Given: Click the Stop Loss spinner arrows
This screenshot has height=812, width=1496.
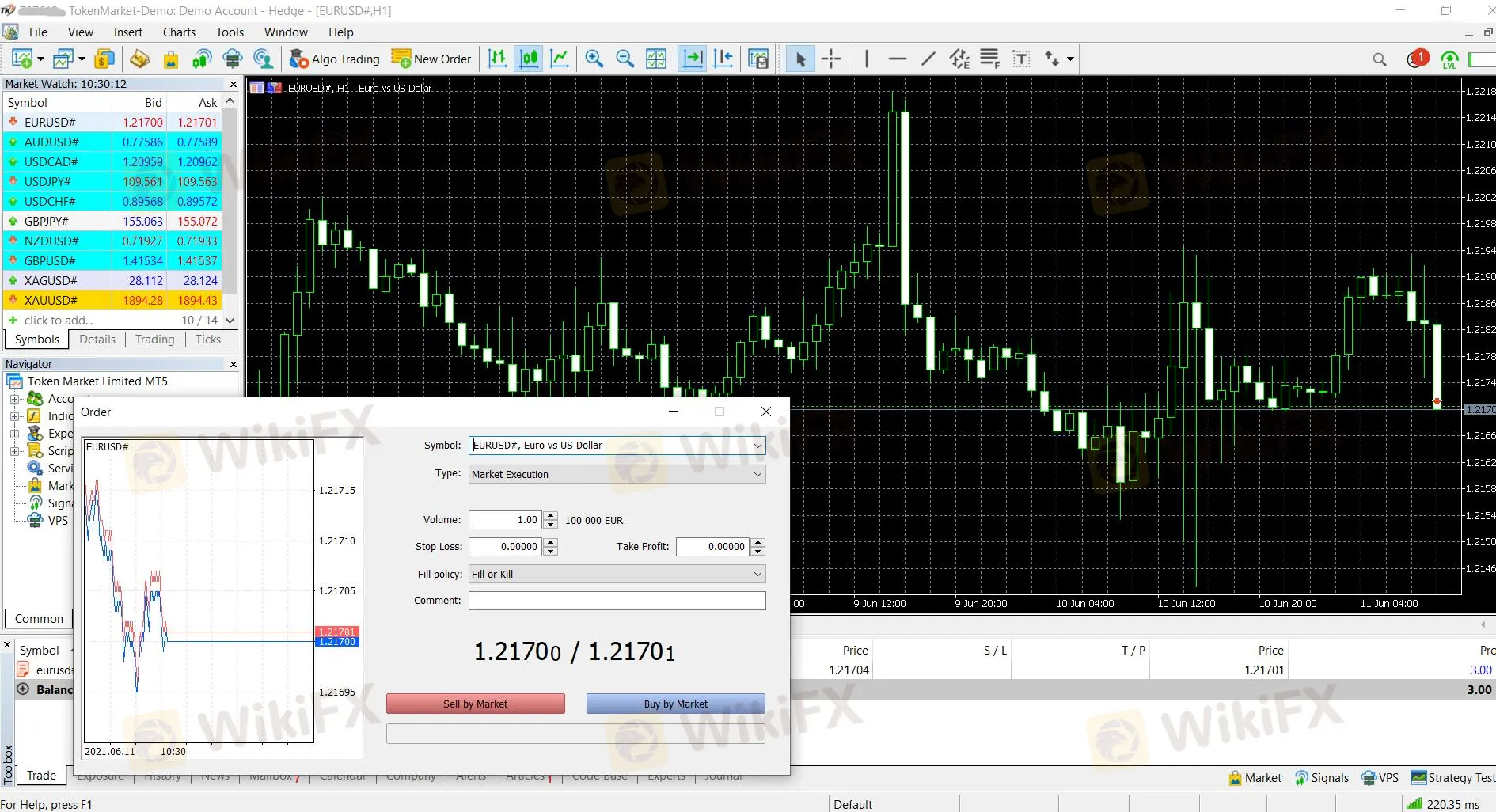Looking at the screenshot, I should 551,547.
